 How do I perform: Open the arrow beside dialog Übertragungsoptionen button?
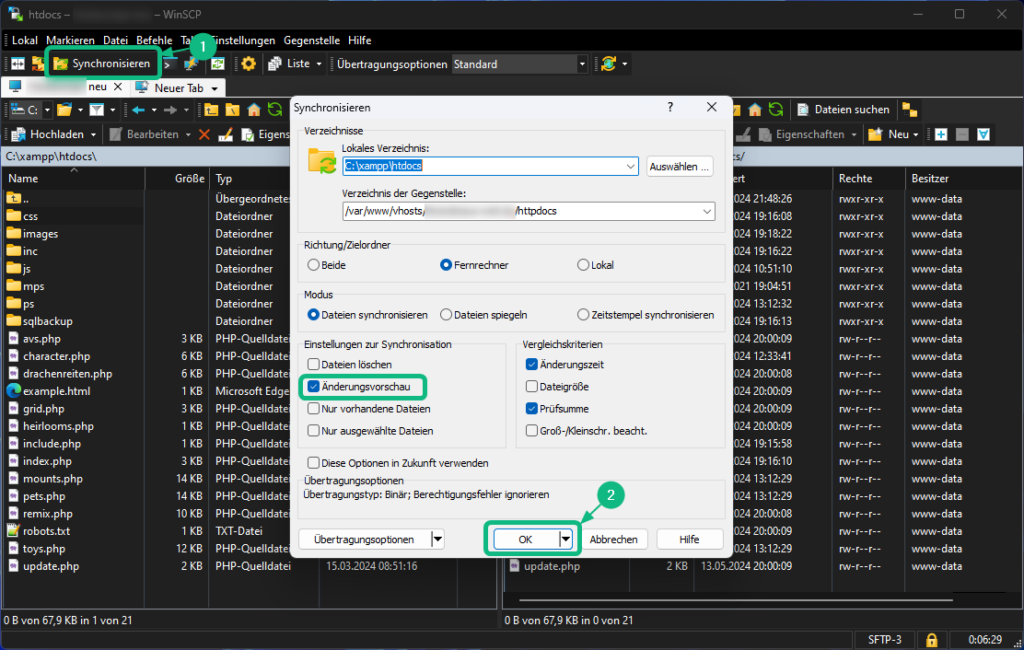(x=438, y=540)
